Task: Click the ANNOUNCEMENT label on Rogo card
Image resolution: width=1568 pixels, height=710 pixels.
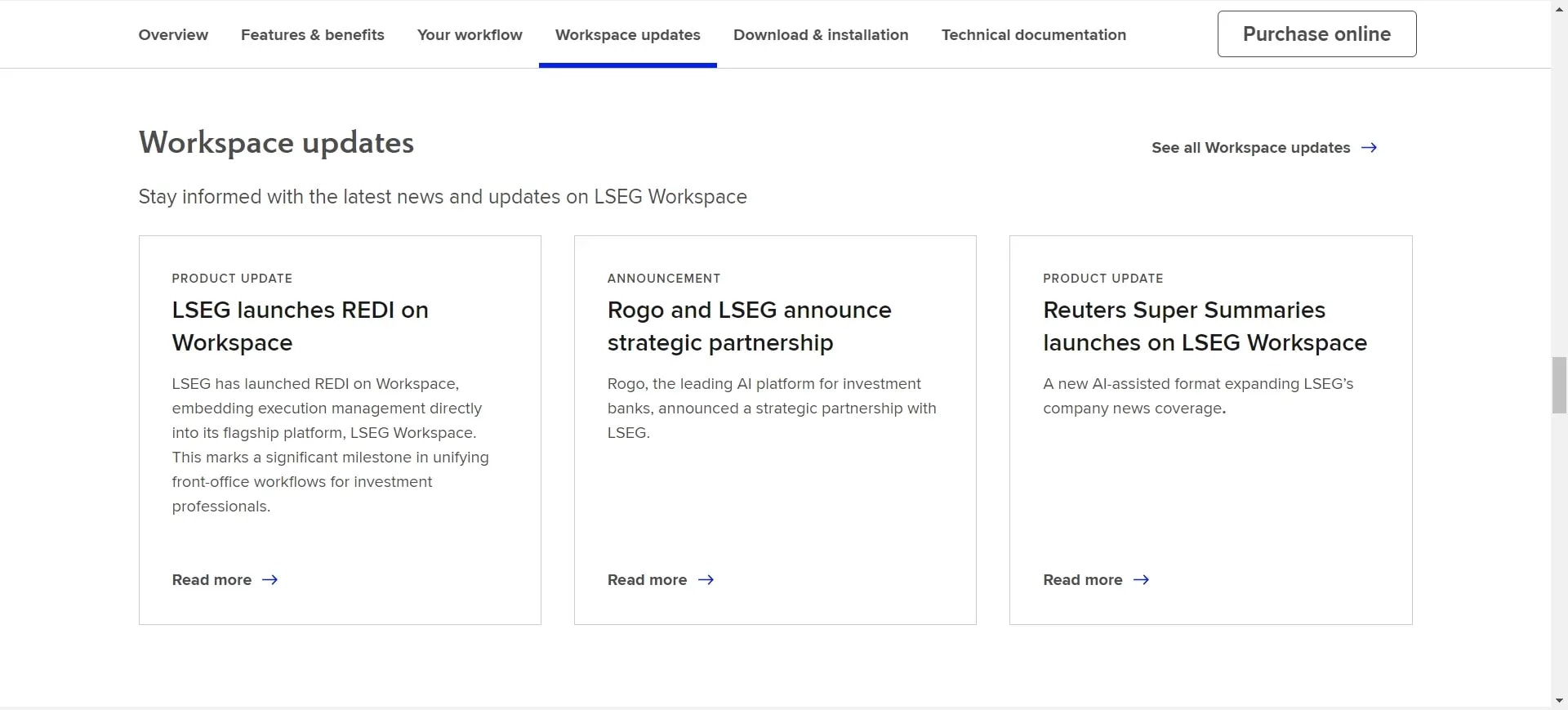Action: (x=664, y=279)
